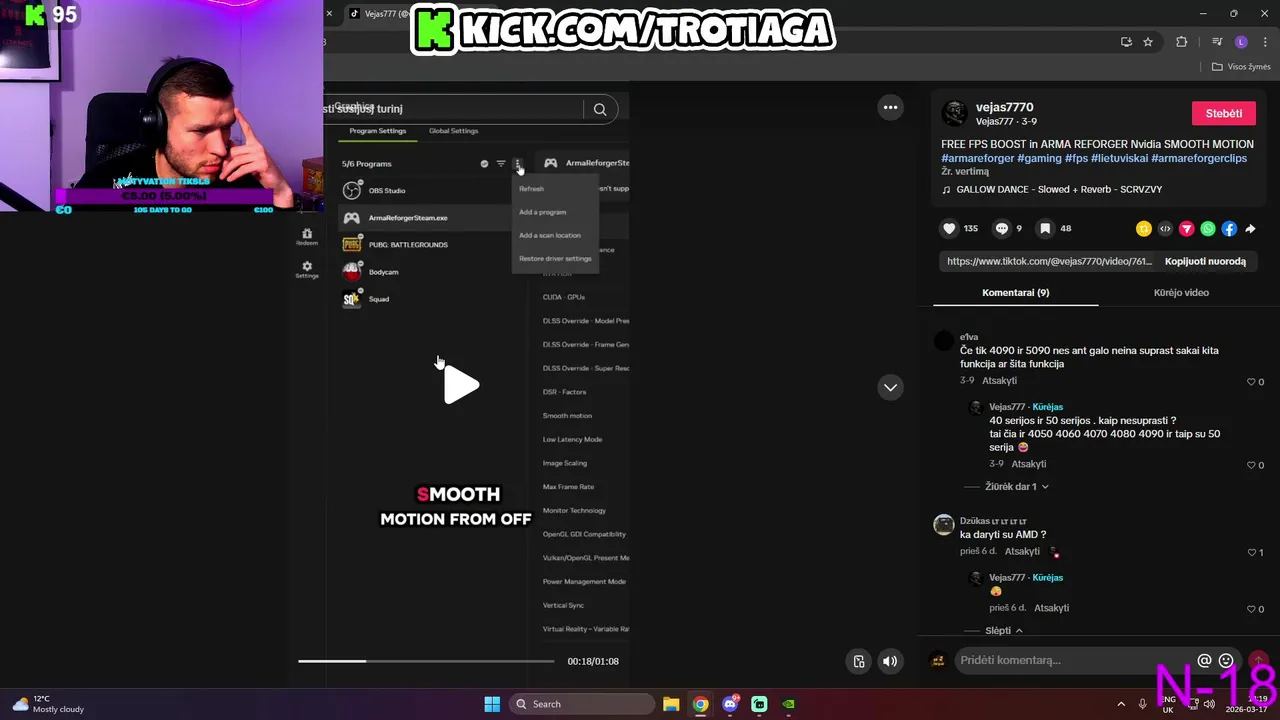Like the Vejas777 reply about 40 serijos
The width and height of the screenshot is (1280, 720).
tap(1251, 465)
